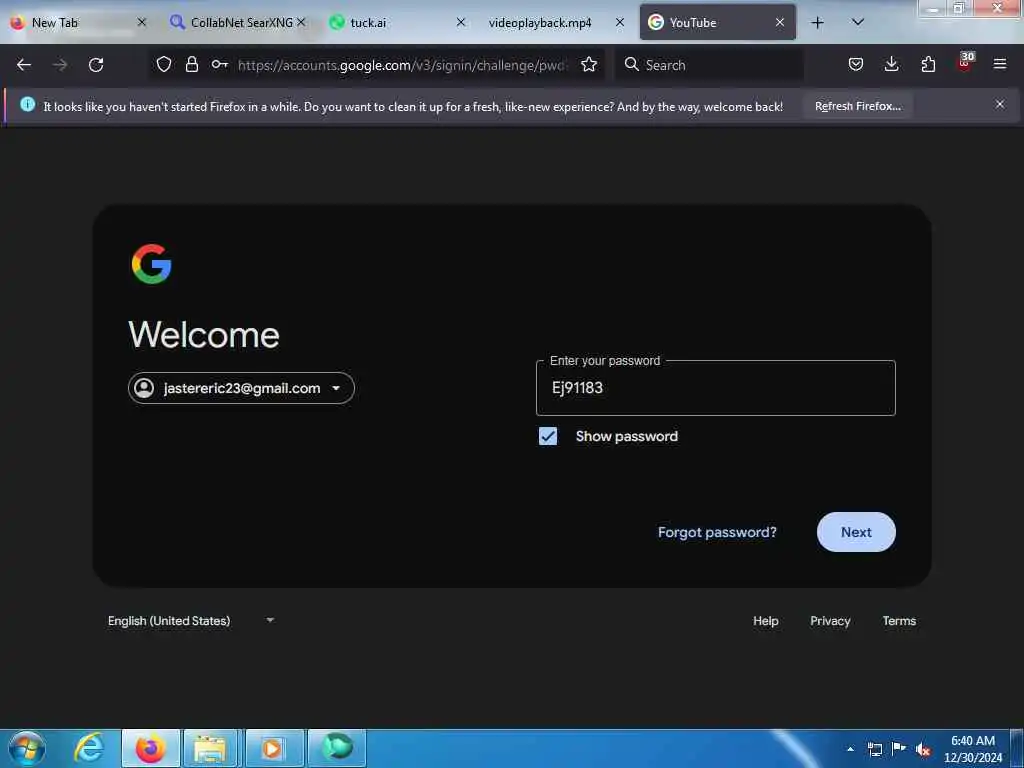Click the forward navigation arrow
The height and width of the screenshot is (768, 1024).
click(60, 65)
